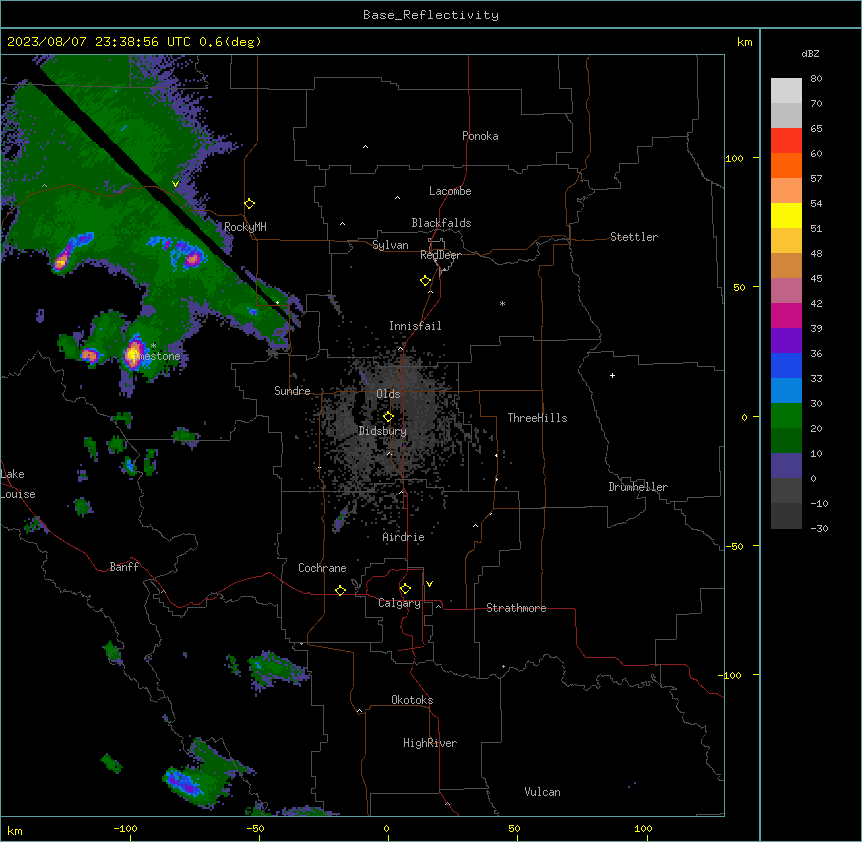This screenshot has width=862, height=842.
Task: Click the Didsbury label
Action: [x=383, y=431]
